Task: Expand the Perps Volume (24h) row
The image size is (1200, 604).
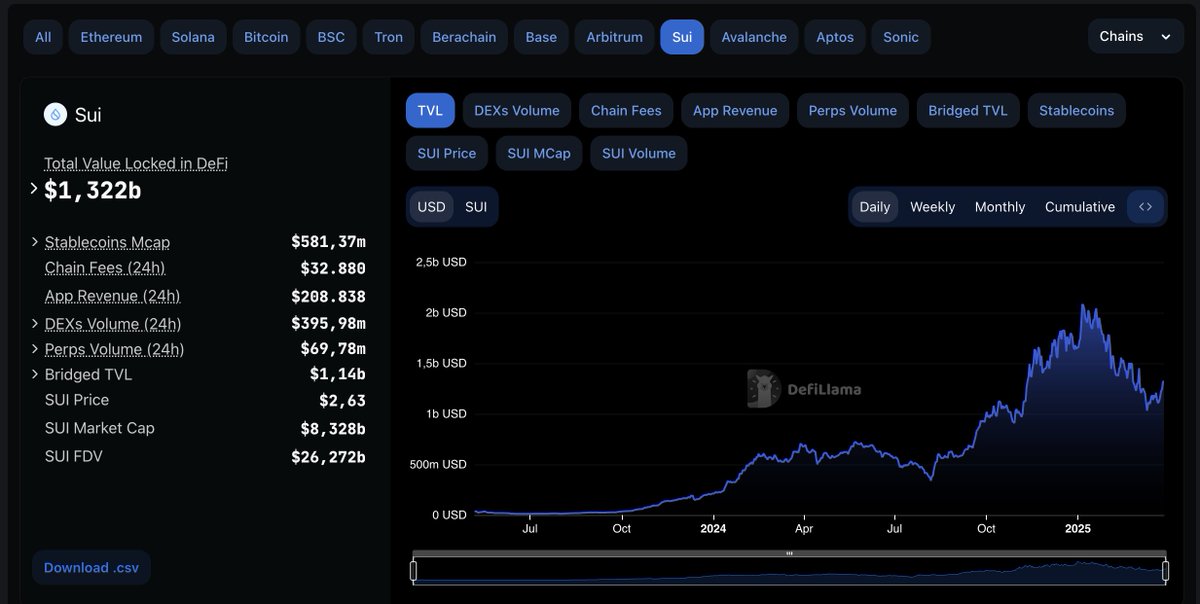Action: pyautogui.click(x=33, y=348)
